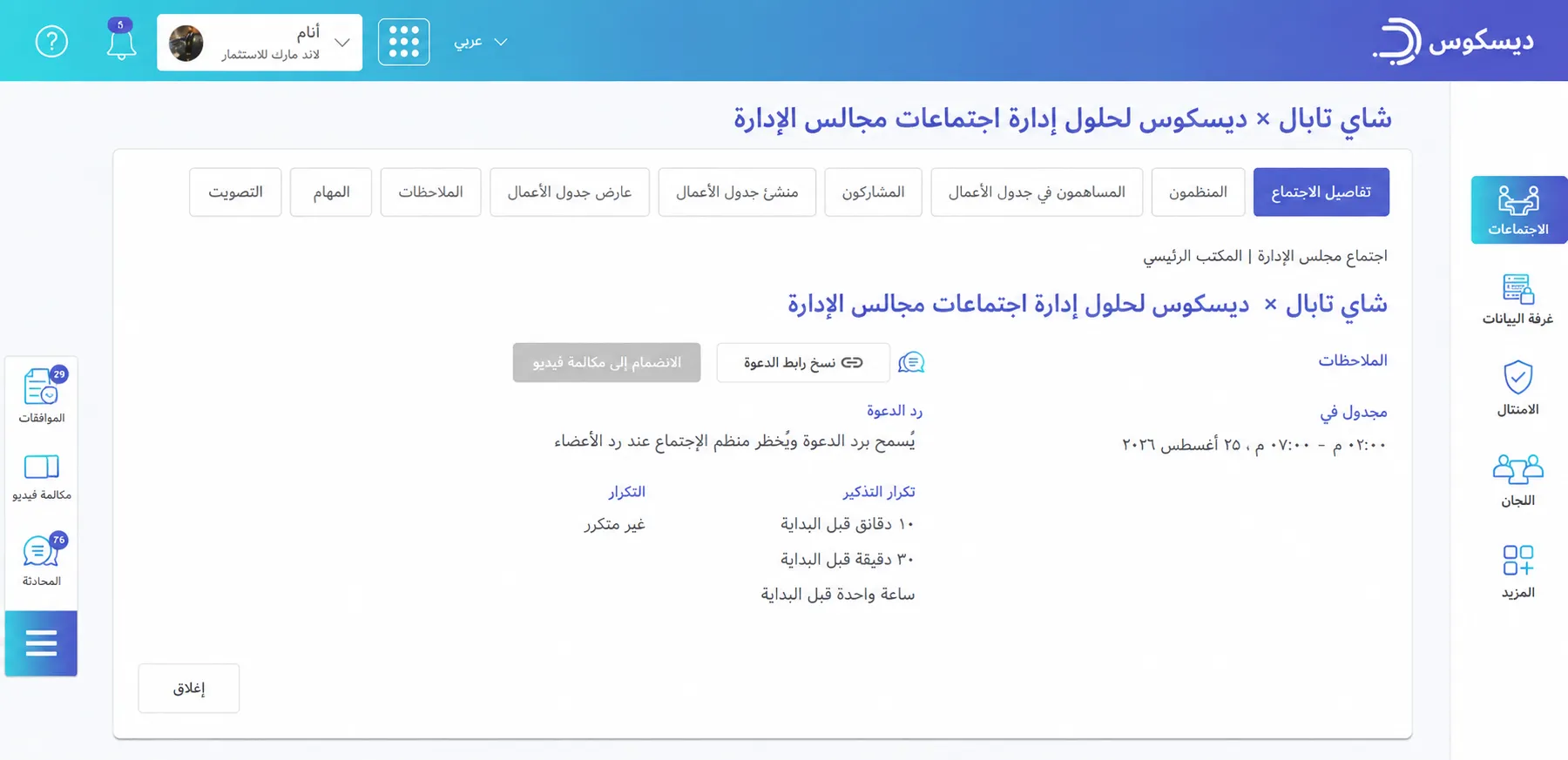Click the غير متكرر recurrence value
Image resolution: width=1568 pixels, height=760 pixels.
pos(615,524)
